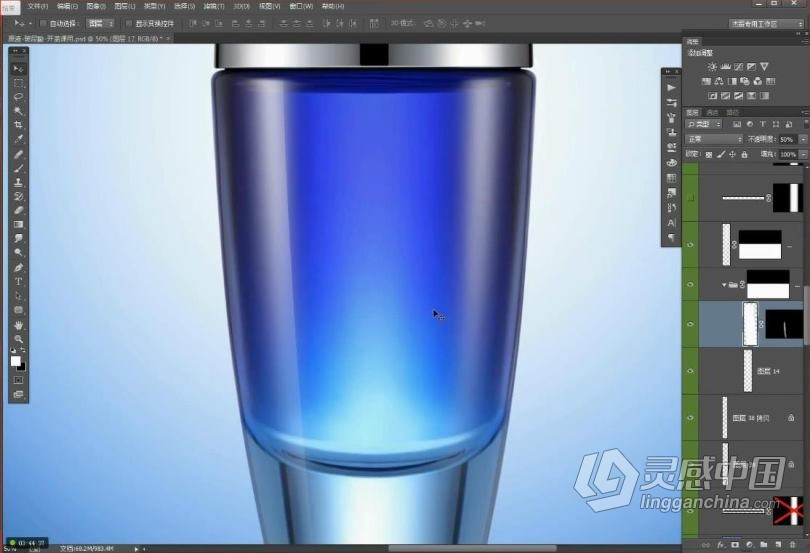
Task: Toggle the auto-select checkbox (自动选择)
Action: (x=43, y=23)
